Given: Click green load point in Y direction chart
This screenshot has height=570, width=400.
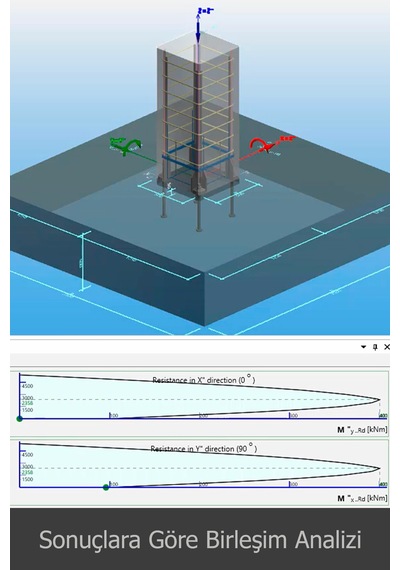Looking at the screenshot, I should click(106, 487).
